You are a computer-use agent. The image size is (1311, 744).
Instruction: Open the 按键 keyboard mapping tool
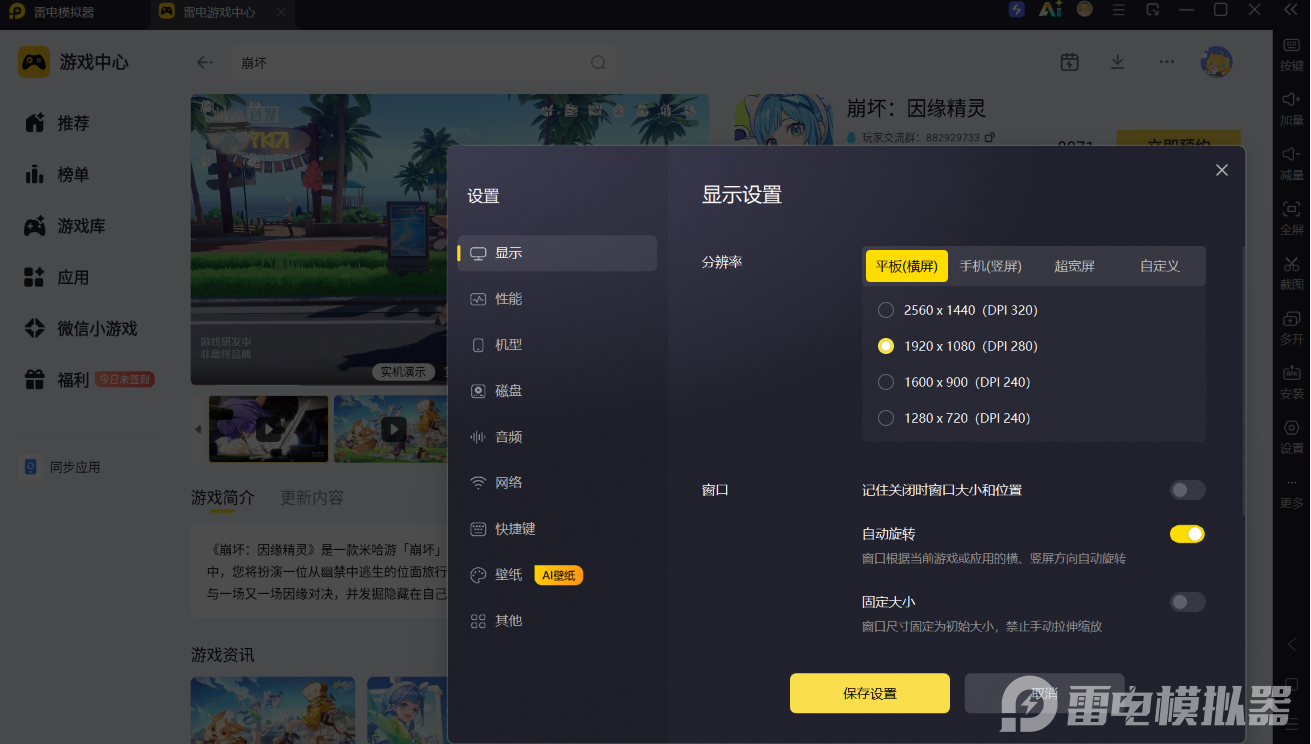tap(1291, 54)
